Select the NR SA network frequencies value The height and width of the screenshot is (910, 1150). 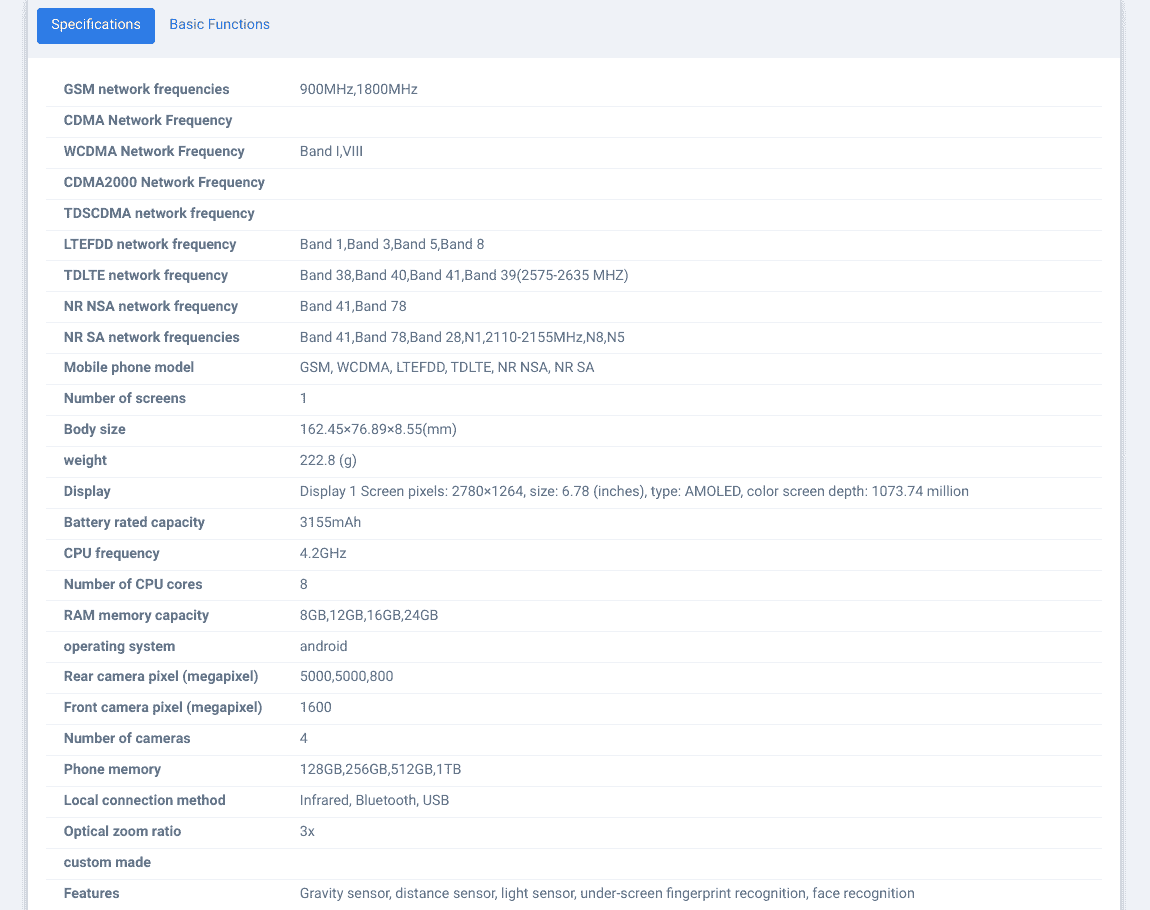tap(462, 338)
